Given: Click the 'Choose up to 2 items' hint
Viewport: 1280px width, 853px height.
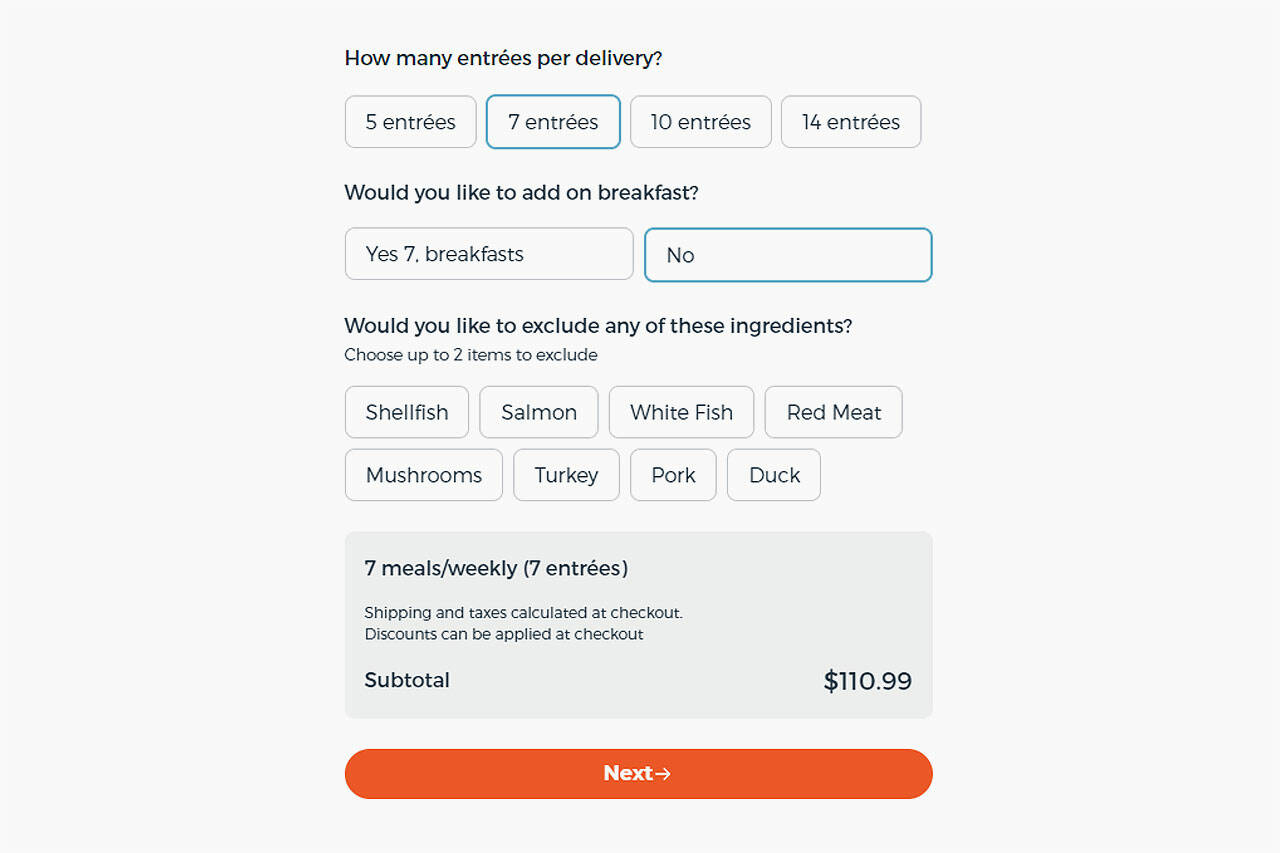Looking at the screenshot, I should point(471,355).
